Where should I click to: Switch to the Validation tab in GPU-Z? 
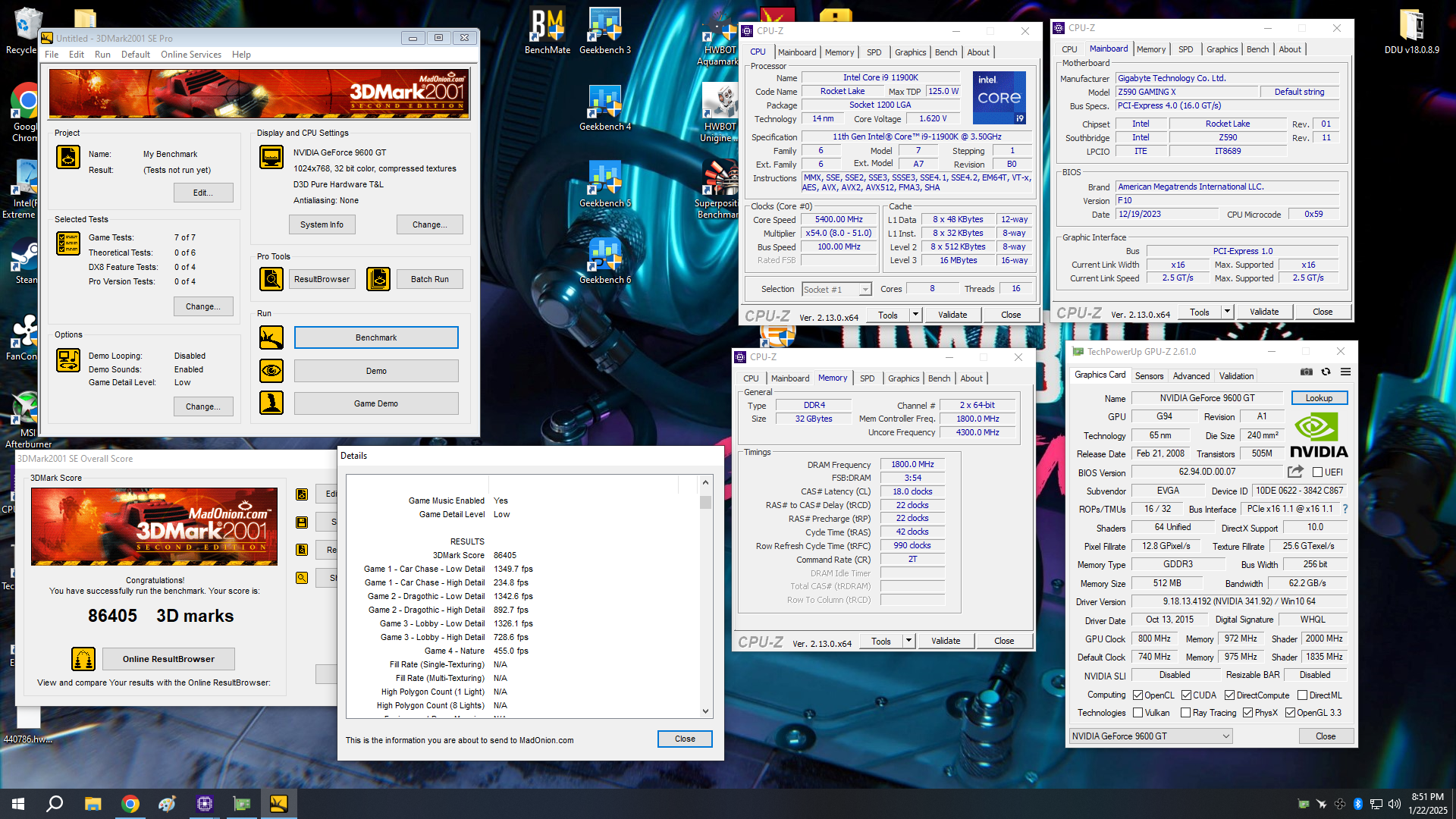1236,376
